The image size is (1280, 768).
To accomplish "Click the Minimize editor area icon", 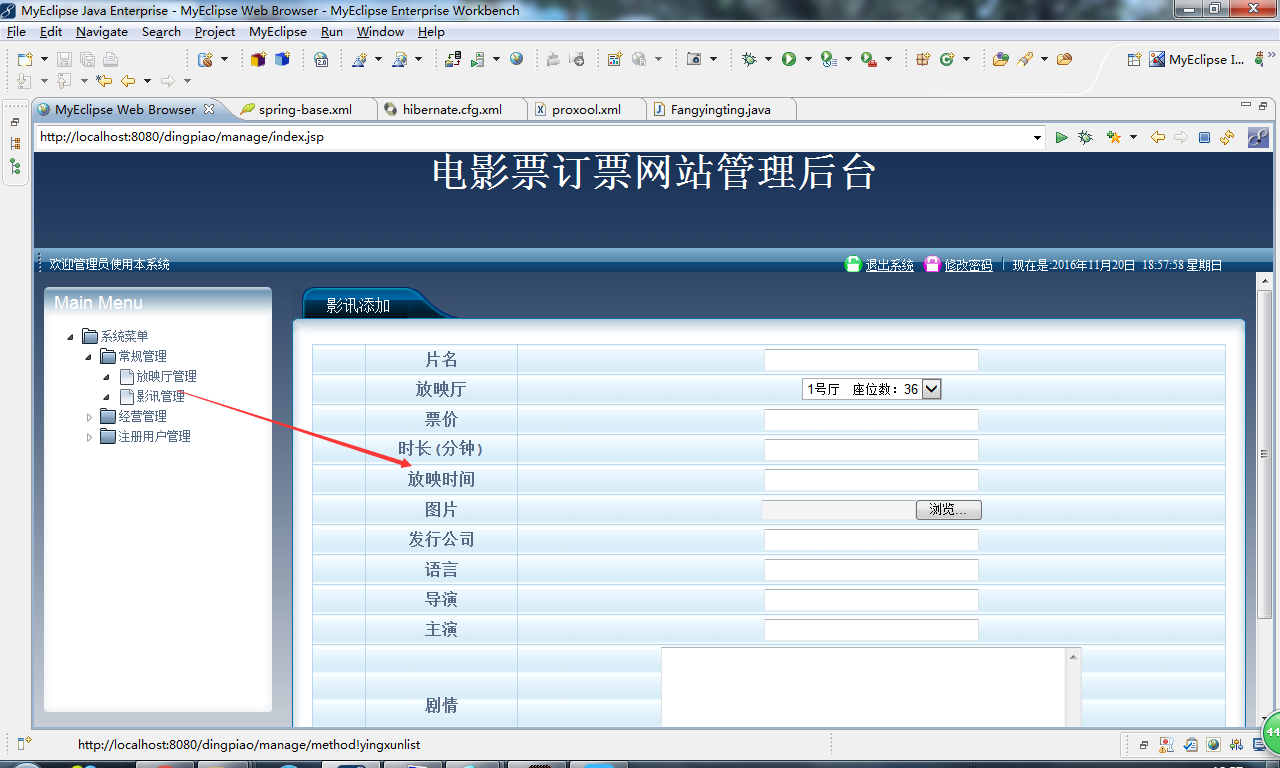I will point(1245,104).
